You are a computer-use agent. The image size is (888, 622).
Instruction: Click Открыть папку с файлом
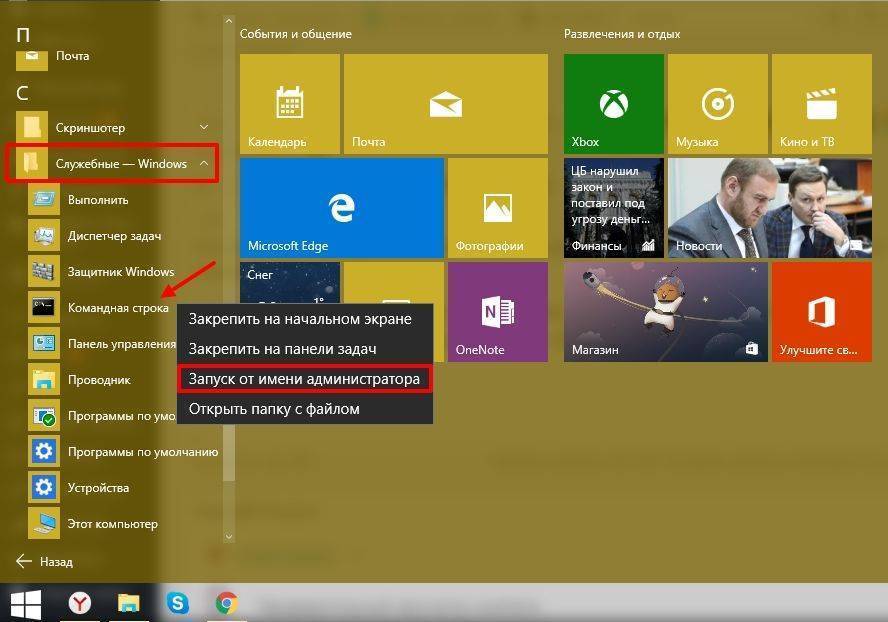tap(274, 409)
